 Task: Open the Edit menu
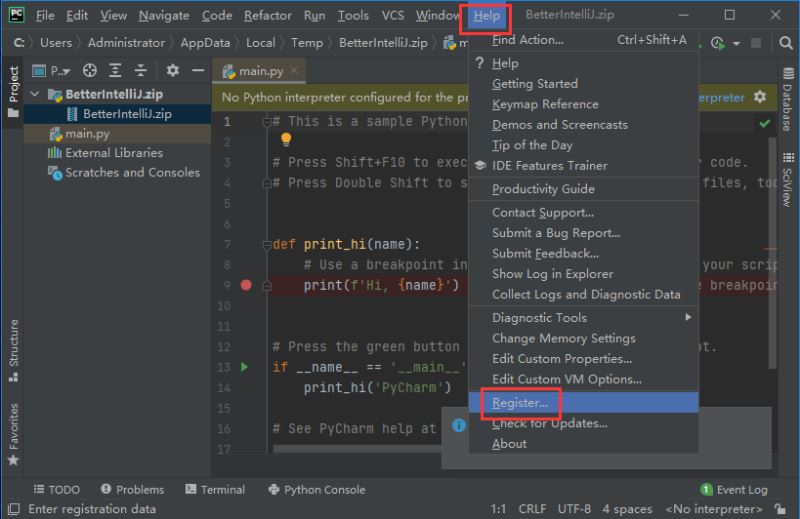point(77,15)
